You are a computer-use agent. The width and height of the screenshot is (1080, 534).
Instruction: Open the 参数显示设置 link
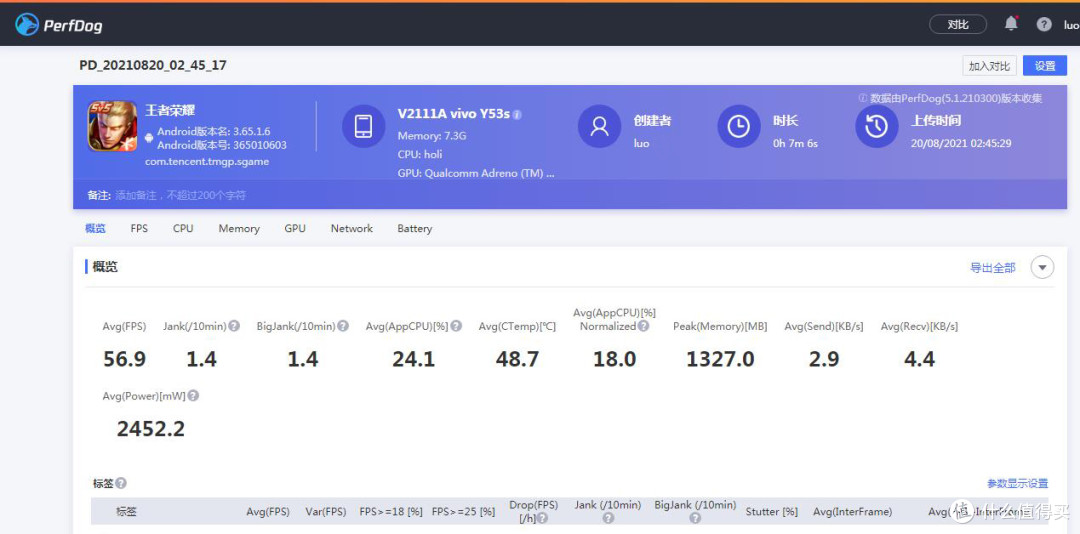(x=1017, y=484)
